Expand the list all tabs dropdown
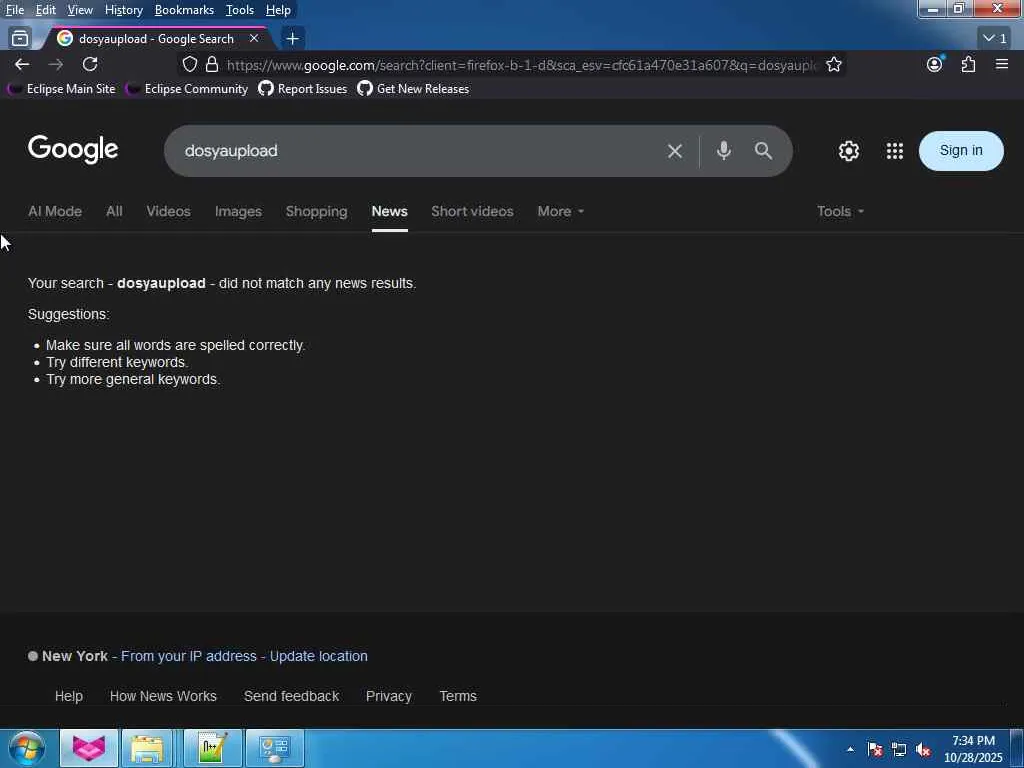 [x=995, y=38]
